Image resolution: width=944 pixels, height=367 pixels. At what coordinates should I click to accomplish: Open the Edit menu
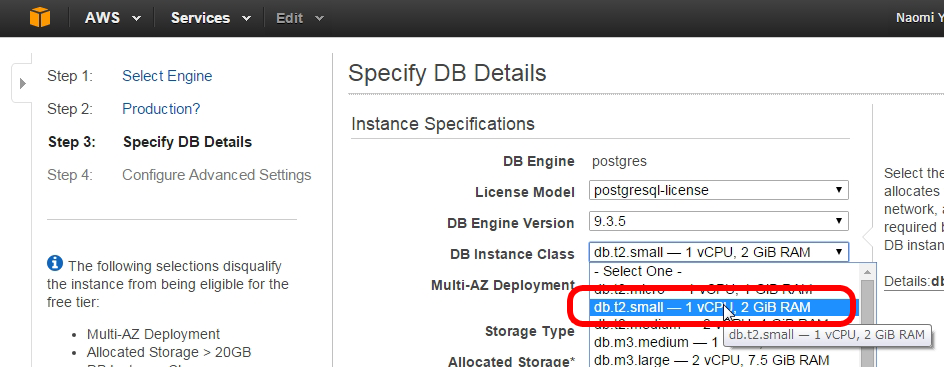coord(299,18)
